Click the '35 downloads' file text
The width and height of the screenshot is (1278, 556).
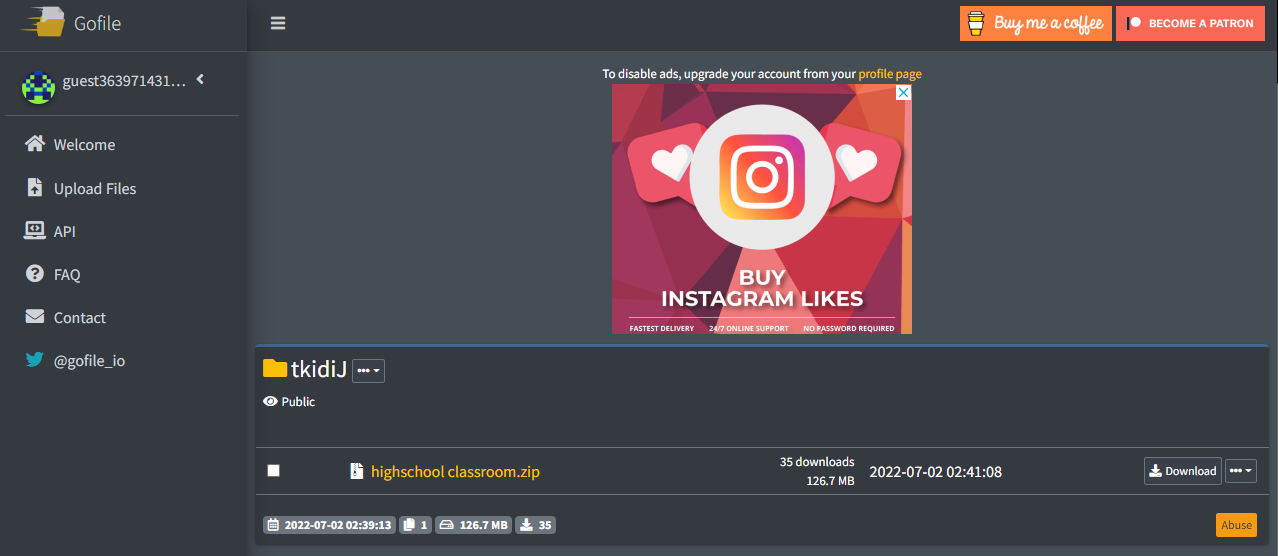click(x=817, y=462)
